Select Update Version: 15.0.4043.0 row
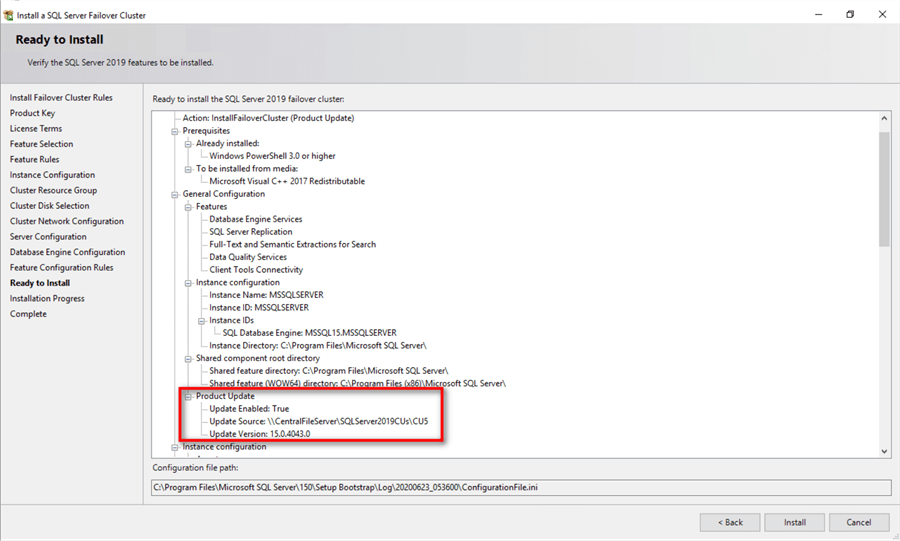 click(259, 434)
